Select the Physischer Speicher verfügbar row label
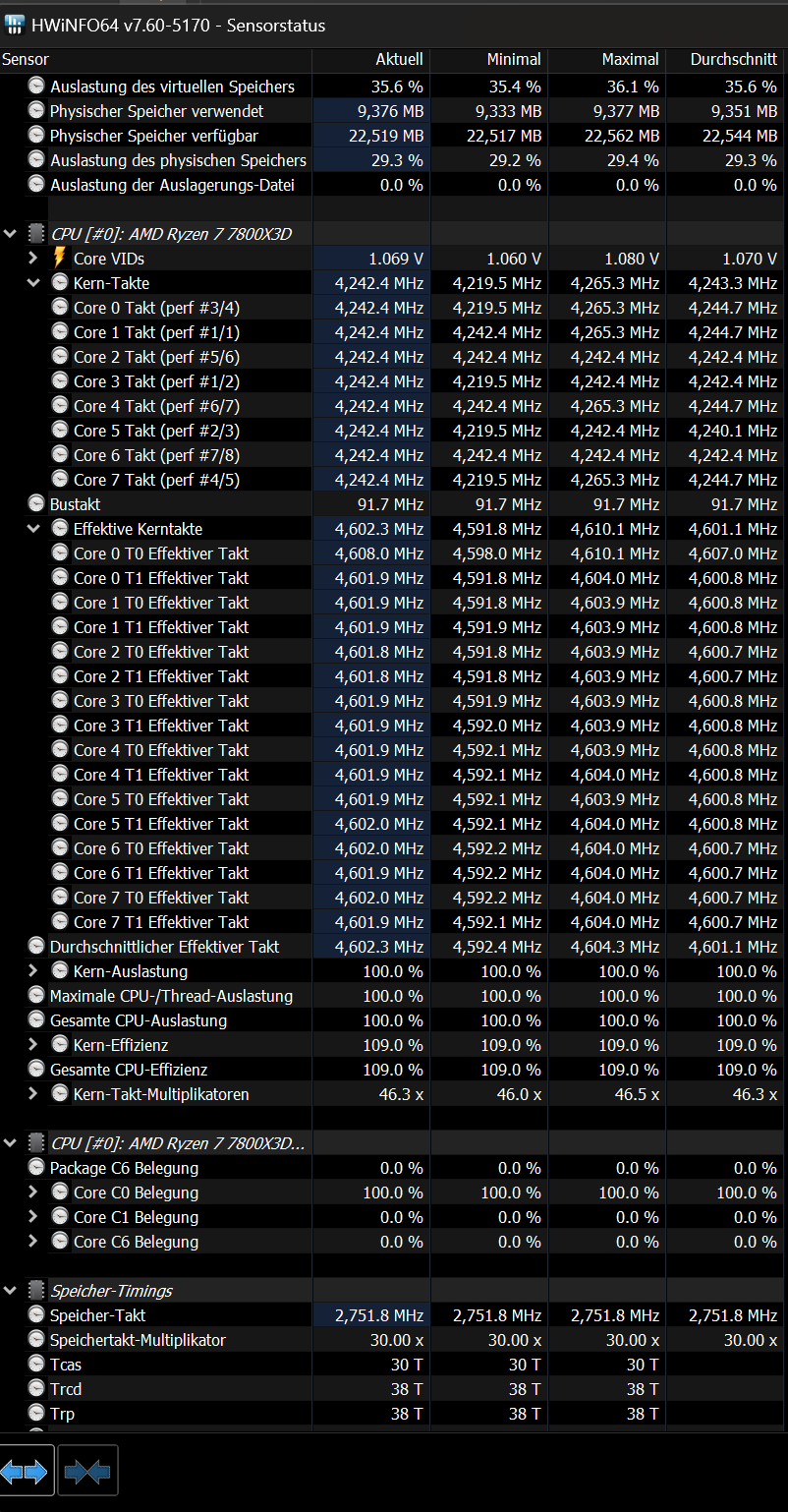The width and height of the screenshot is (788, 1512). point(154,136)
